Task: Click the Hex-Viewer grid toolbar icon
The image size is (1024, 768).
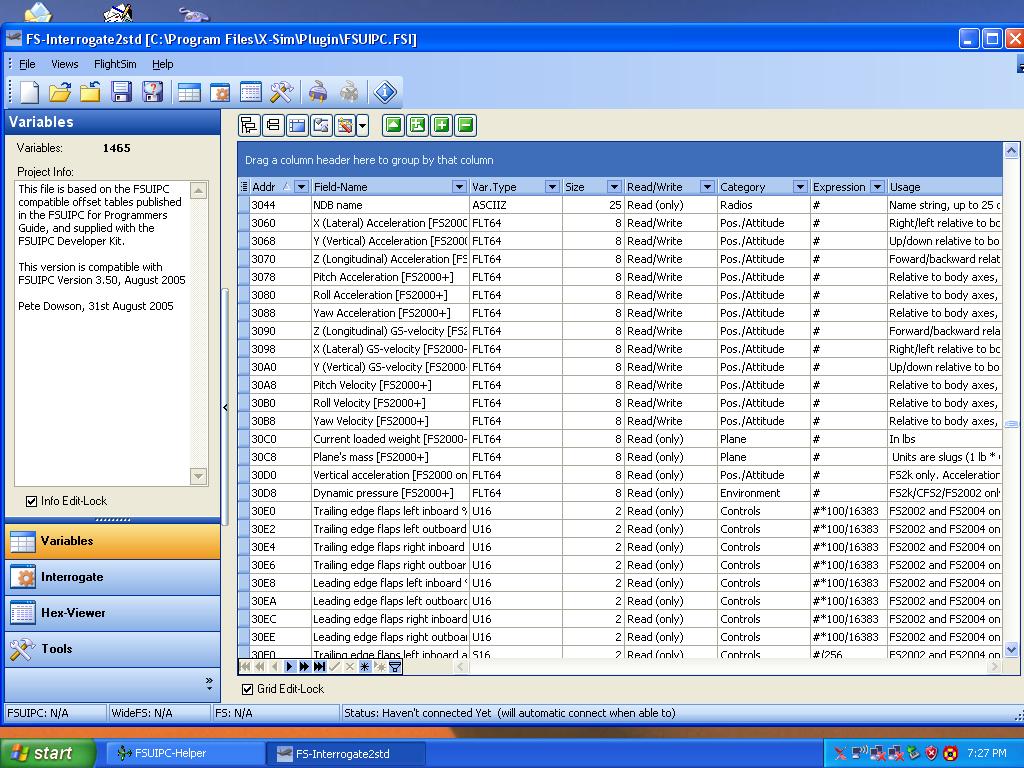Action: tap(251, 92)
